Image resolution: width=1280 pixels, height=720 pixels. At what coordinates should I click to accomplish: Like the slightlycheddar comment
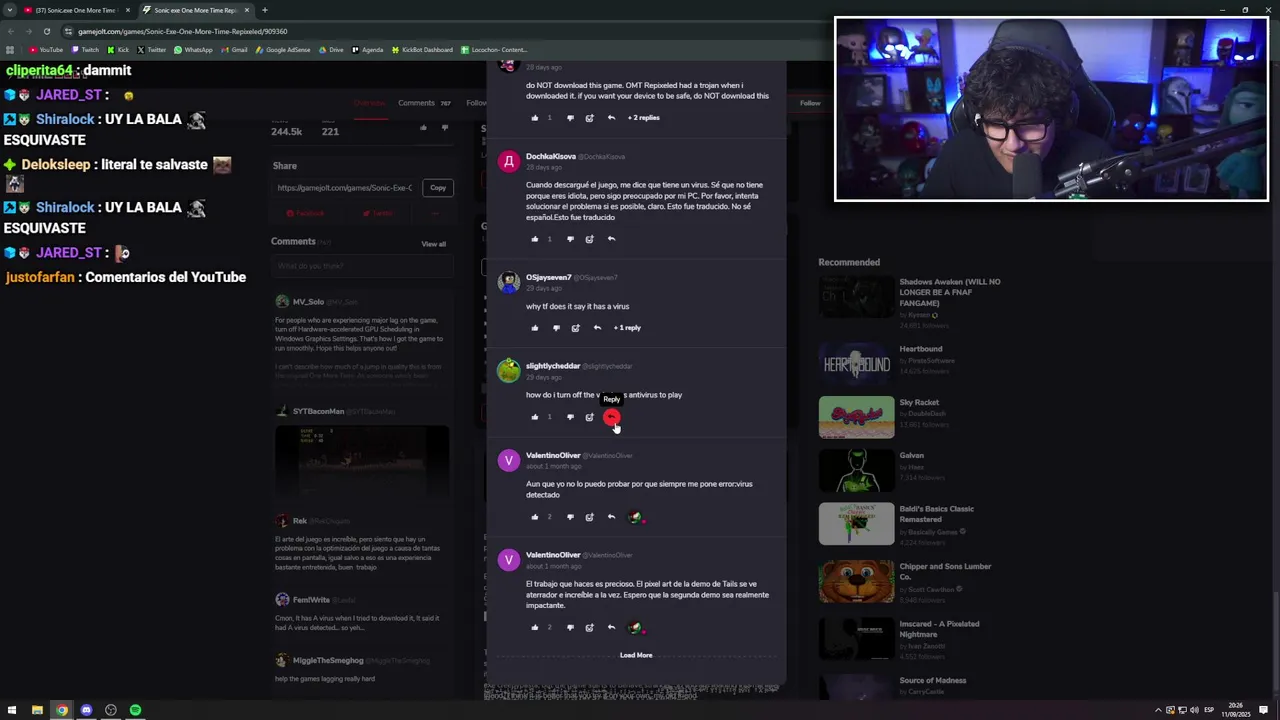[x=535, y=417]
